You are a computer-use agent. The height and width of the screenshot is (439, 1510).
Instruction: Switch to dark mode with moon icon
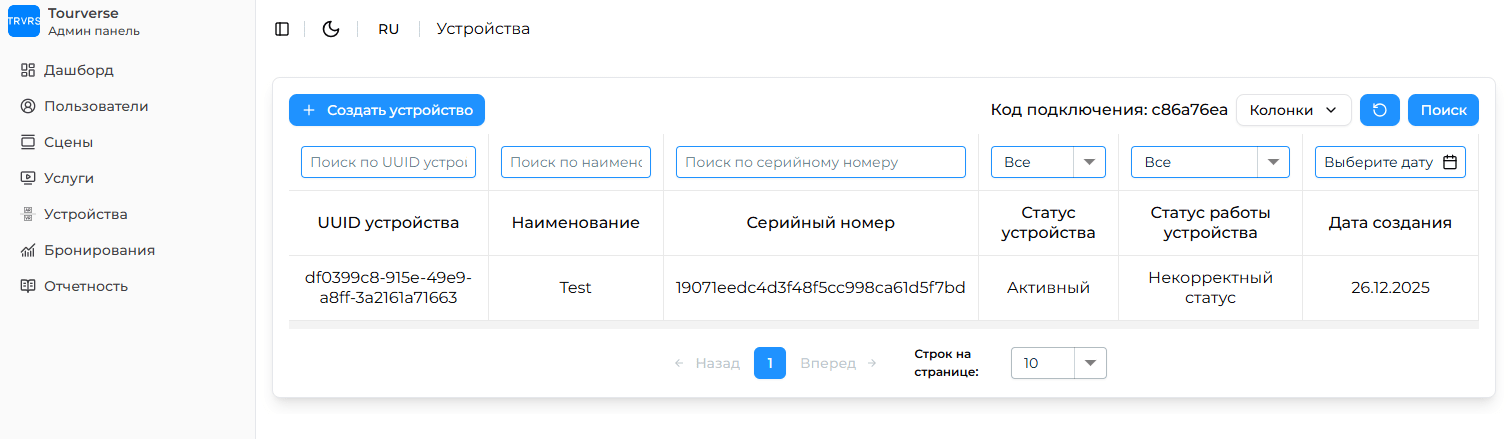click(331, 29)
